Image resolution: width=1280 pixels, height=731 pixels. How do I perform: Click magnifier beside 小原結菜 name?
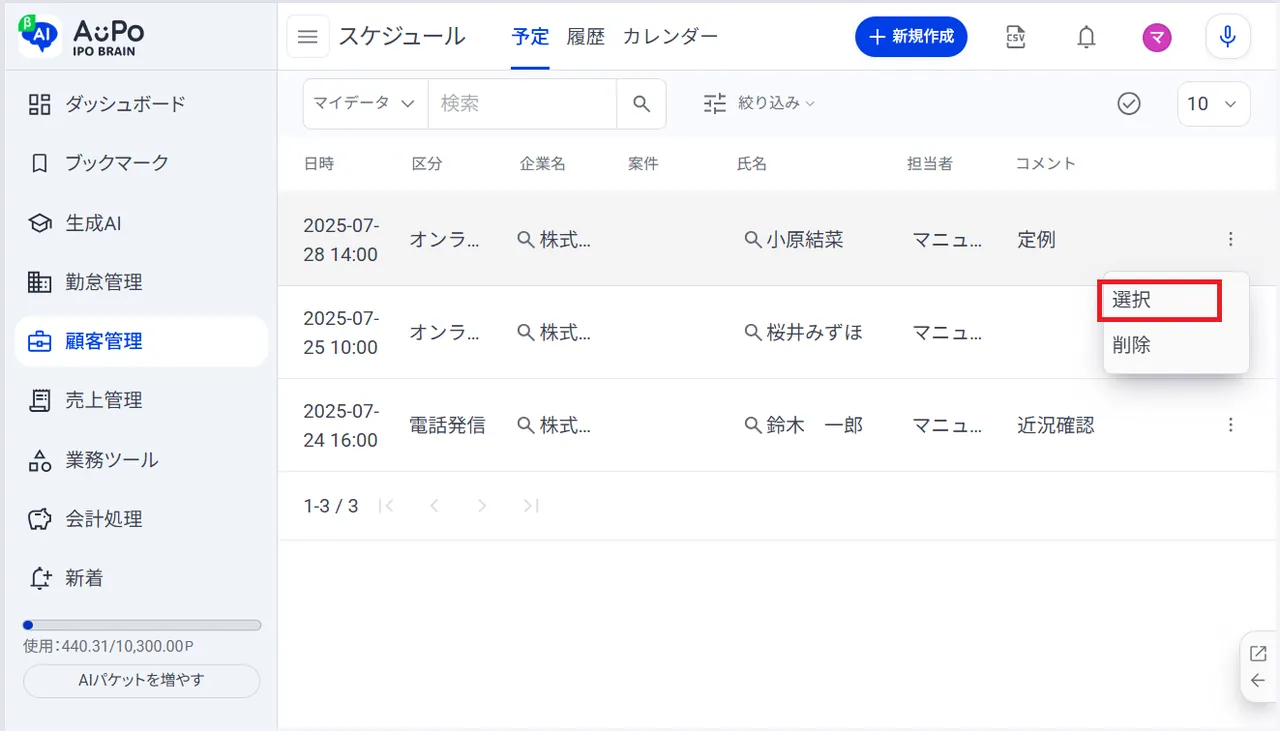click(753, 239)
